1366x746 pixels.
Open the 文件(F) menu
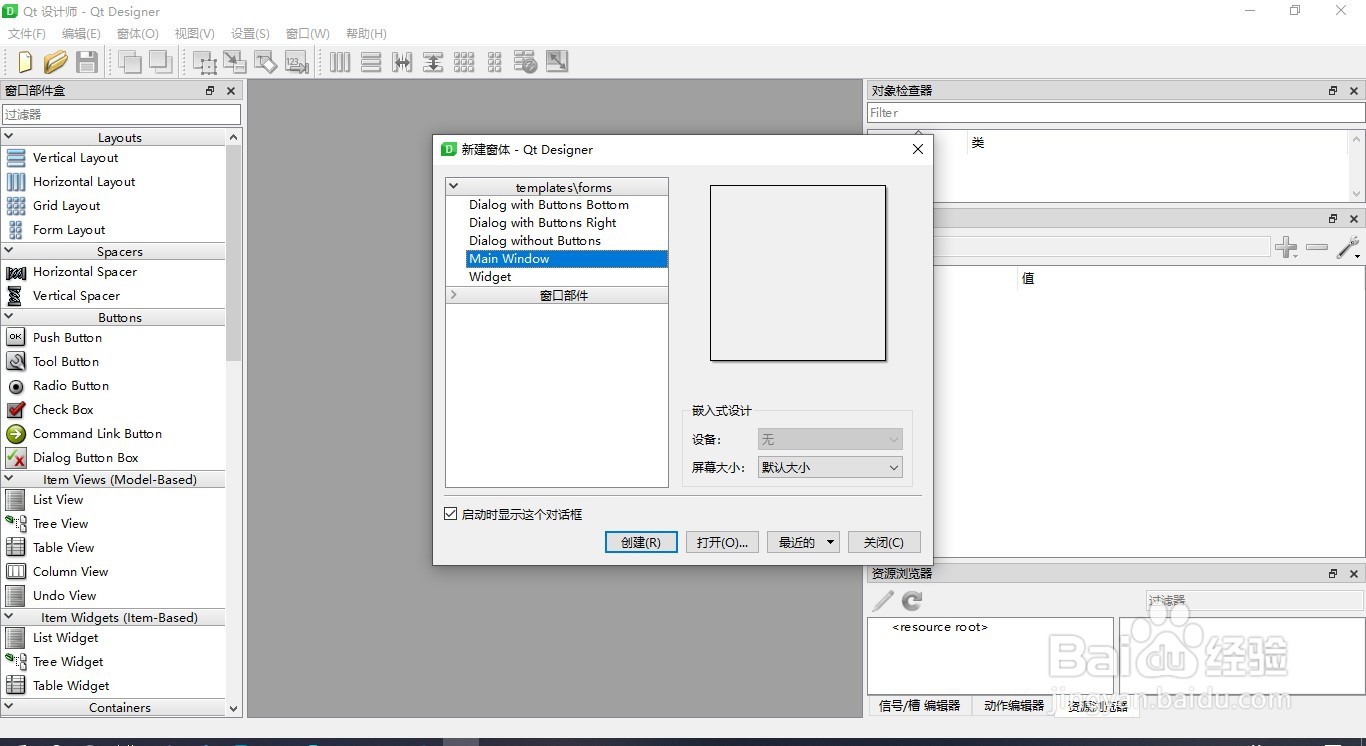pos(27,33)
